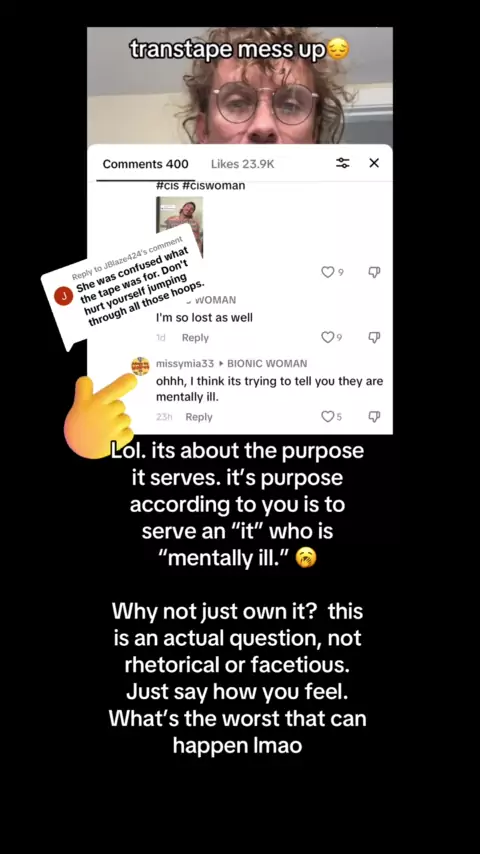Like the #cis #ciswoman comment

point(327,272)
